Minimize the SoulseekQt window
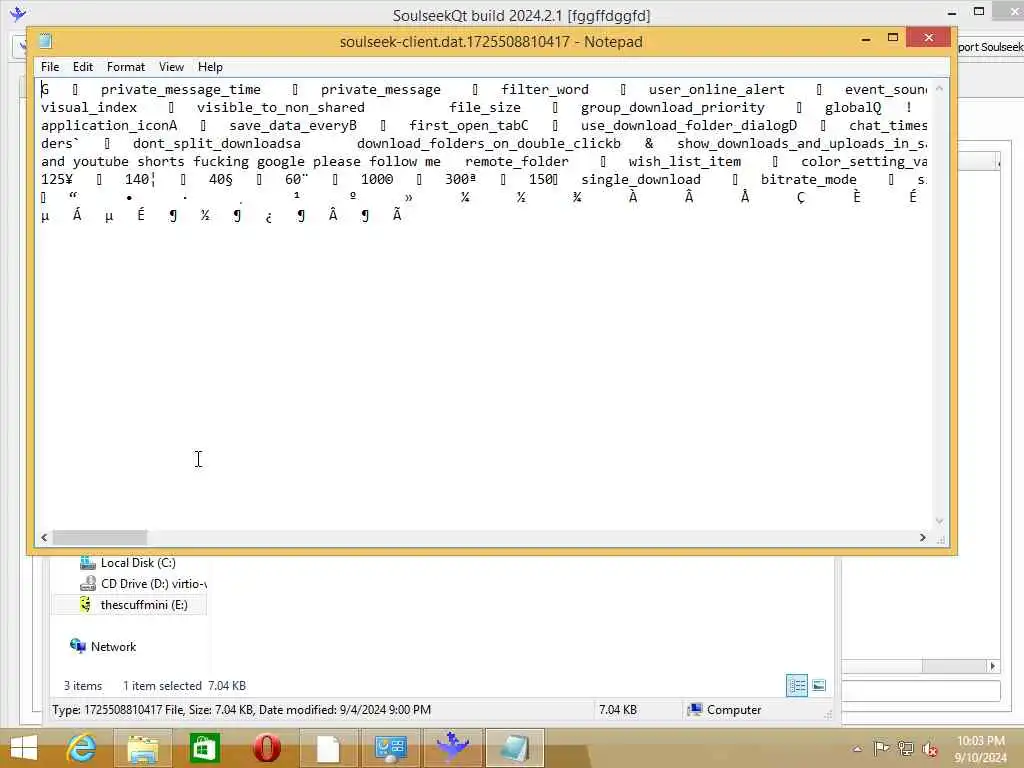 click(952, 12)
